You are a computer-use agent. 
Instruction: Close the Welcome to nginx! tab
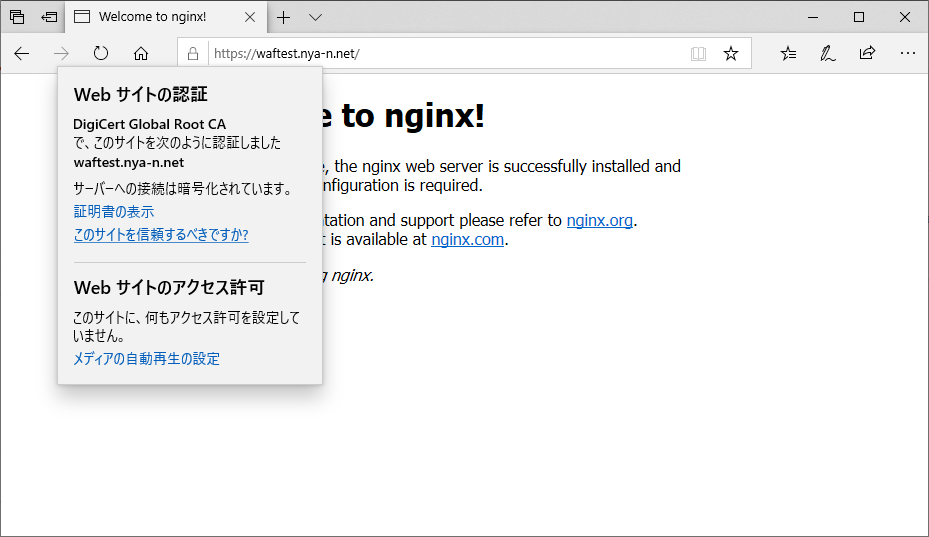(250, 17)
